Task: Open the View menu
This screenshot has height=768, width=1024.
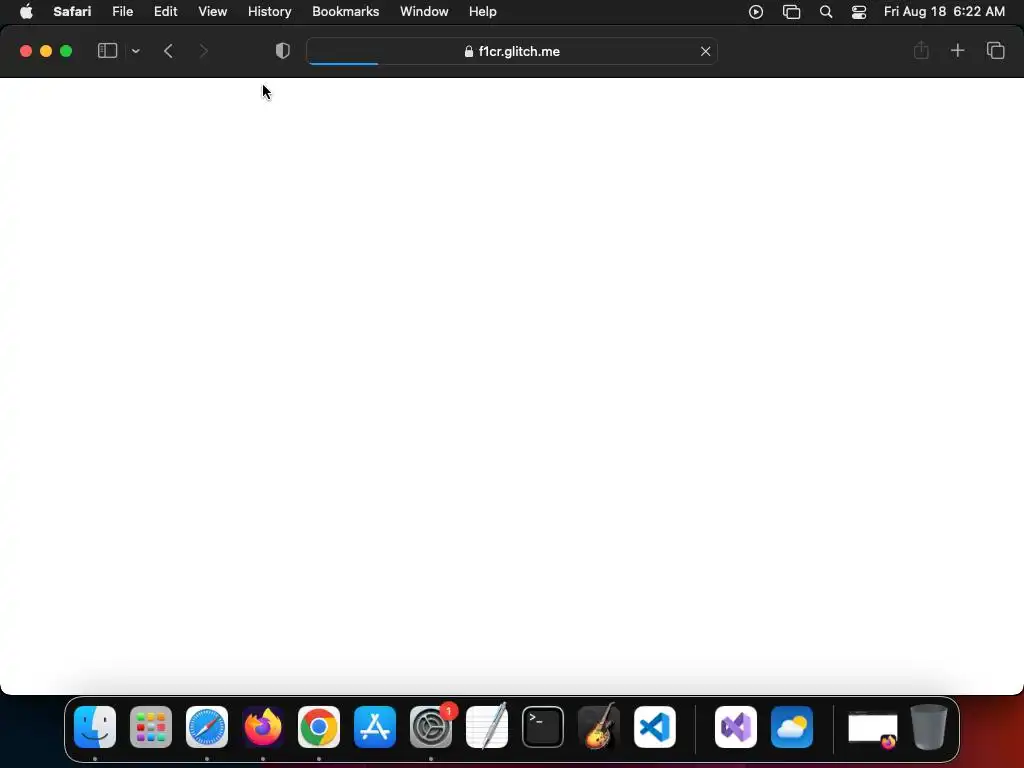Action: coord(212,11)
